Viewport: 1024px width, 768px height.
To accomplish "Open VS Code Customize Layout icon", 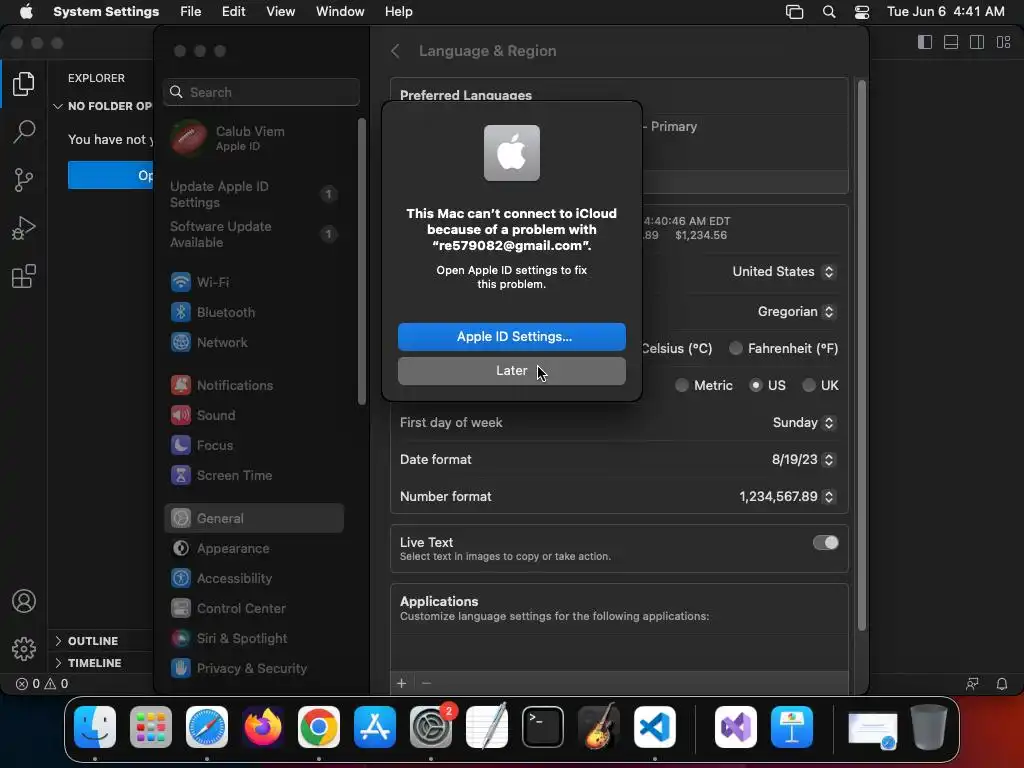I will 1004,42.
